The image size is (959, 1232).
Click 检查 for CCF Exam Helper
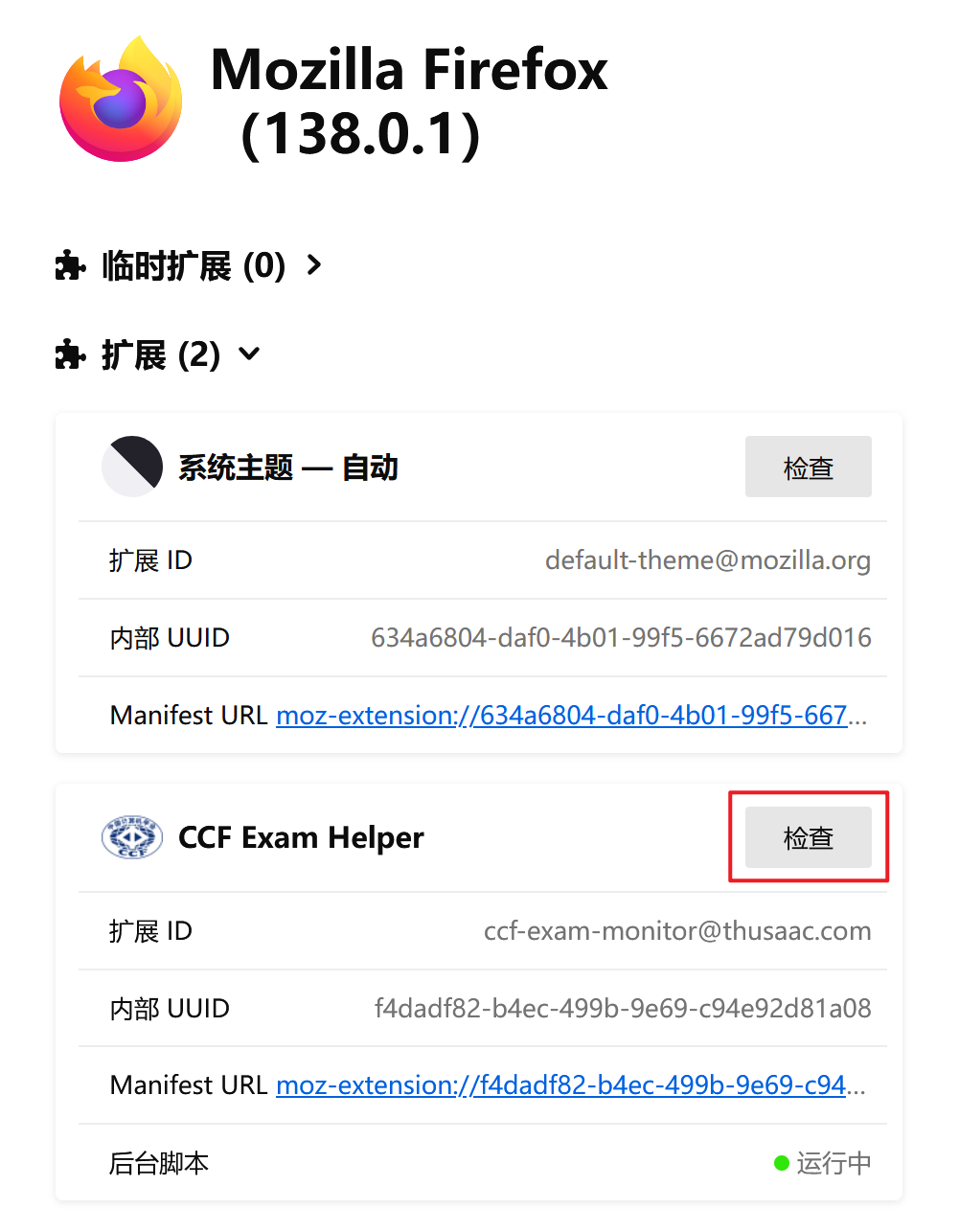coord(809,837)
